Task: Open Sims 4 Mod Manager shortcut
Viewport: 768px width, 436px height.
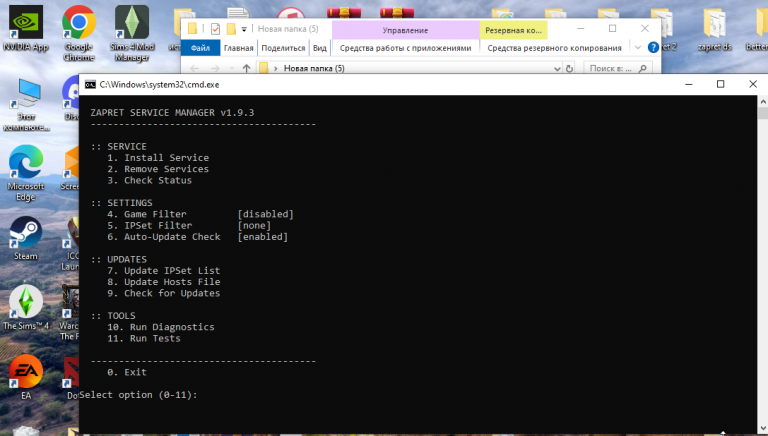Action: click(132, 33)
